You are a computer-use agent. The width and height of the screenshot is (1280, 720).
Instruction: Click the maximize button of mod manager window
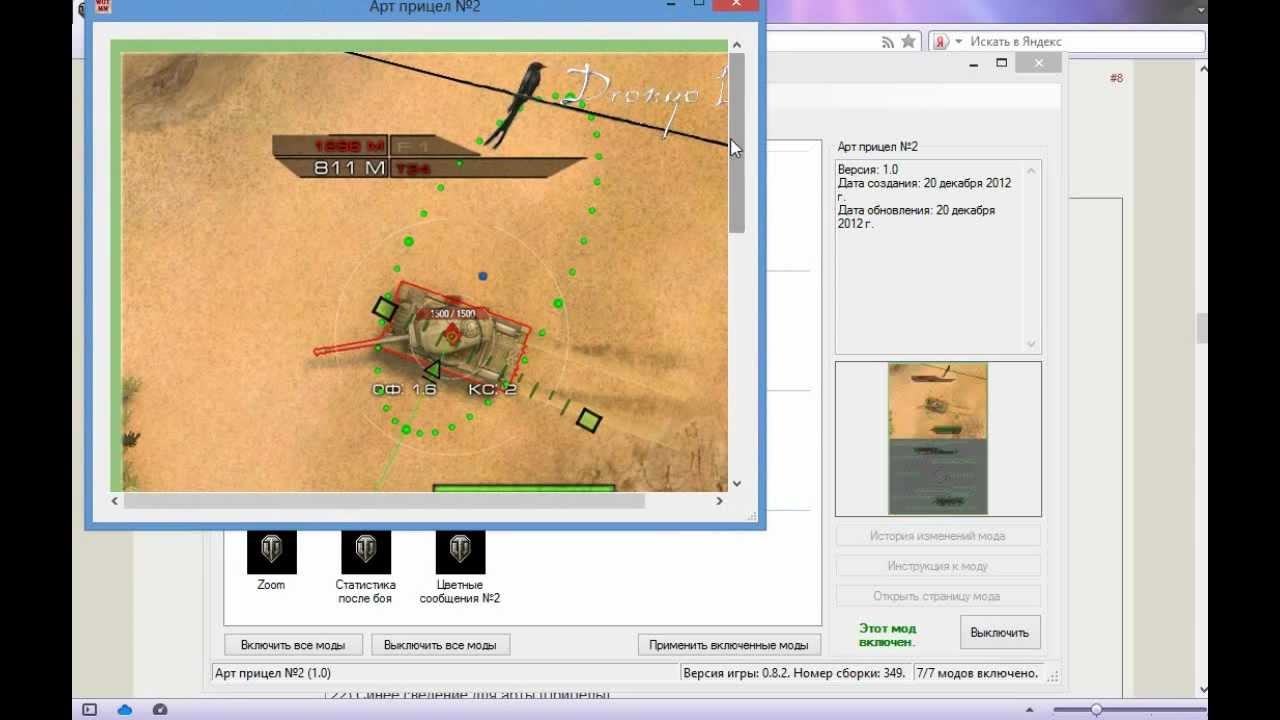1002,63
